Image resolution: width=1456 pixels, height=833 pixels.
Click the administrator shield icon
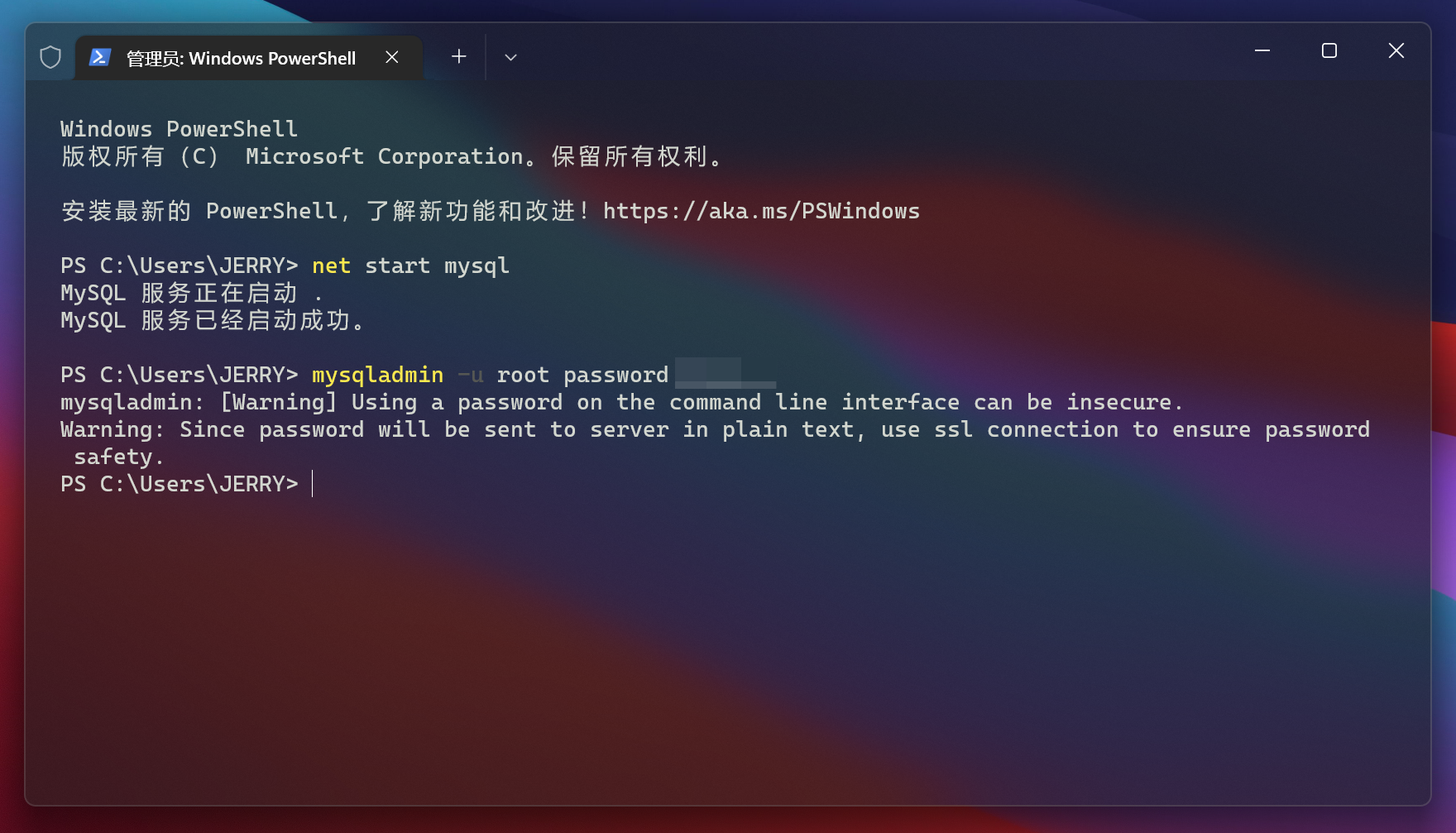tap(50, 57)
